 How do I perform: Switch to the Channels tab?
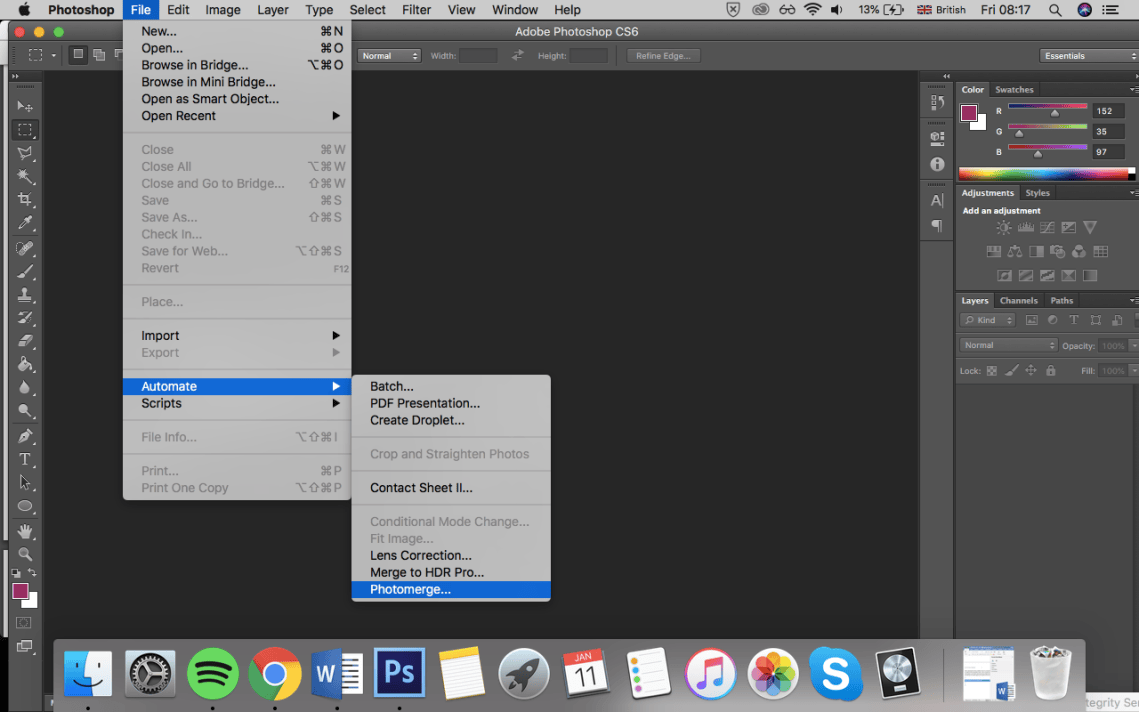click(x=1018, y=300)
